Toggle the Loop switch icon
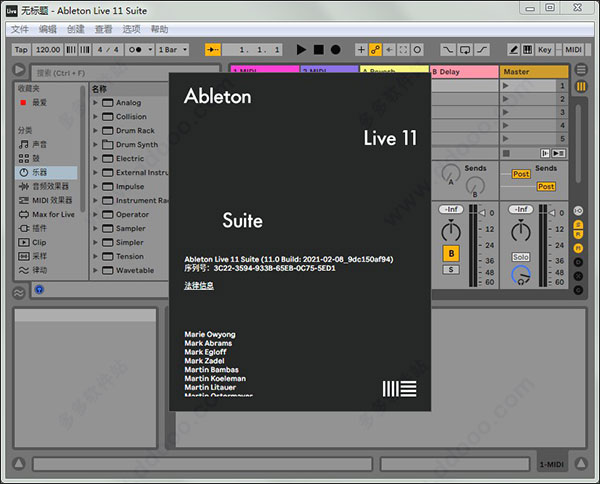 tap(465, 50)
